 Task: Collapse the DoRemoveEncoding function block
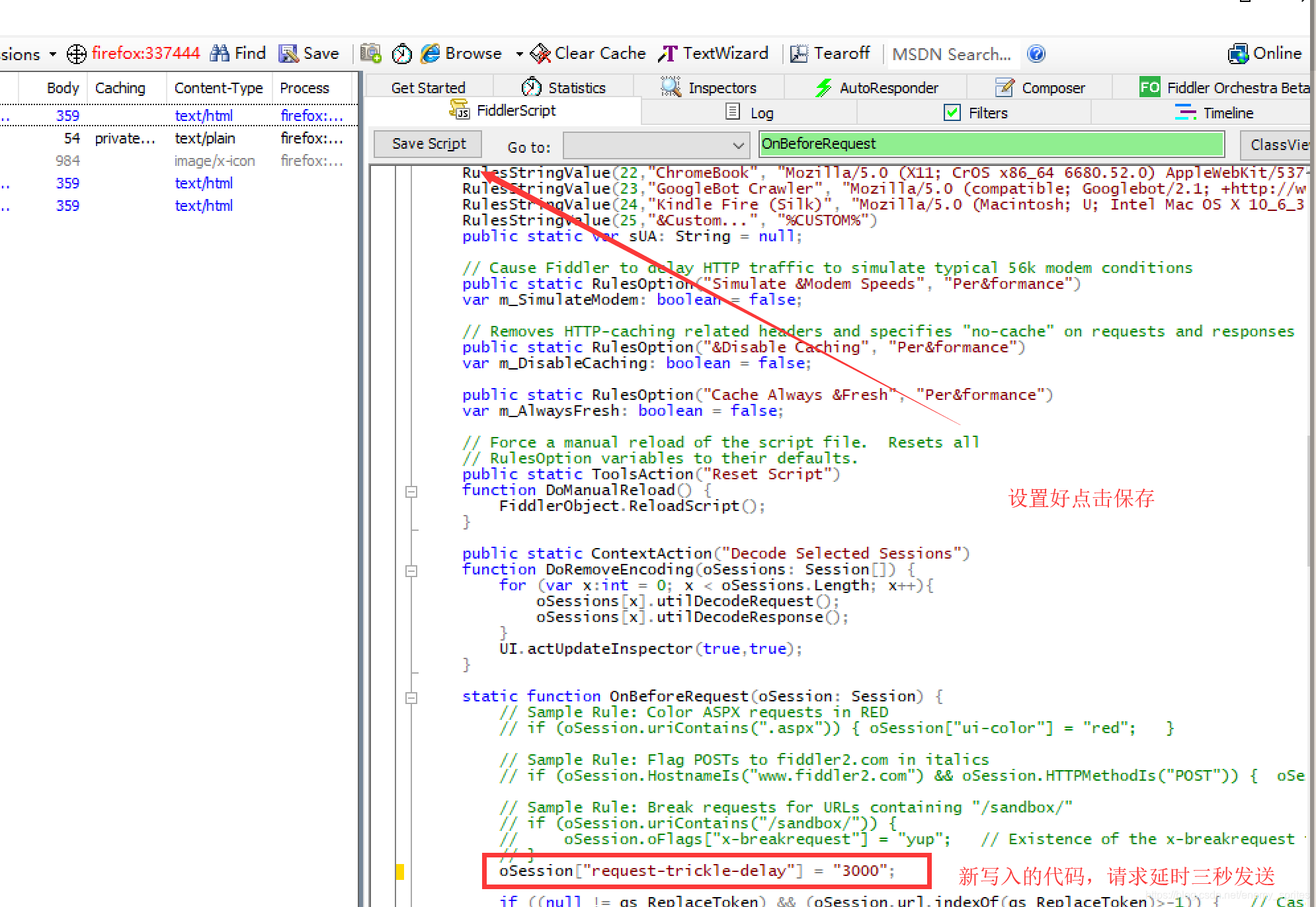coord(411,571)
